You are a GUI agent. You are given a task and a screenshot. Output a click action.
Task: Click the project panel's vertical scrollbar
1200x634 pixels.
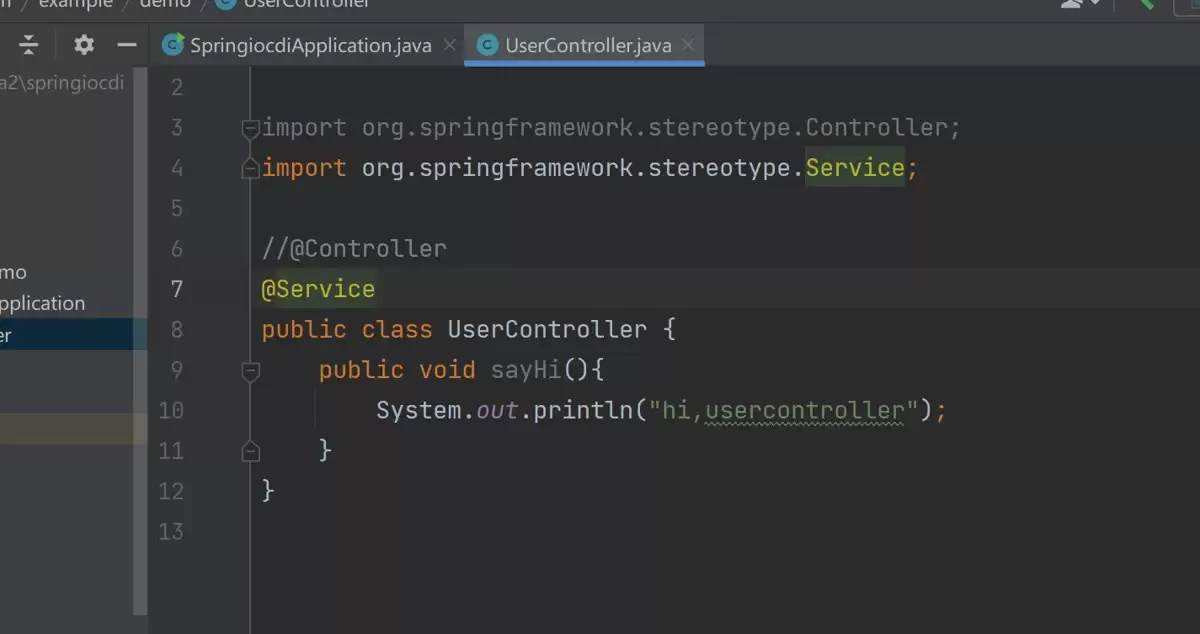141,340
